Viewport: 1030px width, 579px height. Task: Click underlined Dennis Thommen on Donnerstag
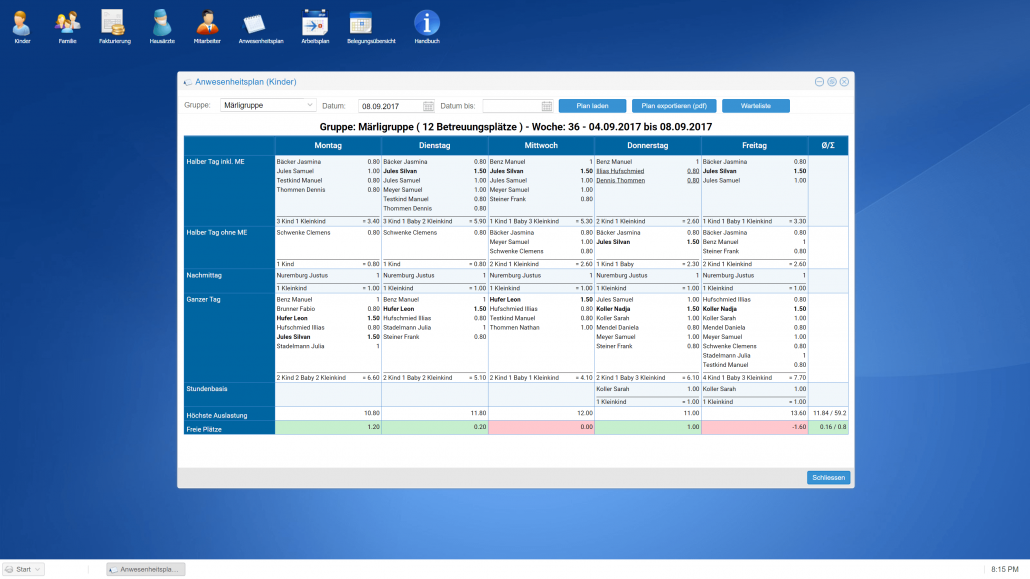pos(621,180)
